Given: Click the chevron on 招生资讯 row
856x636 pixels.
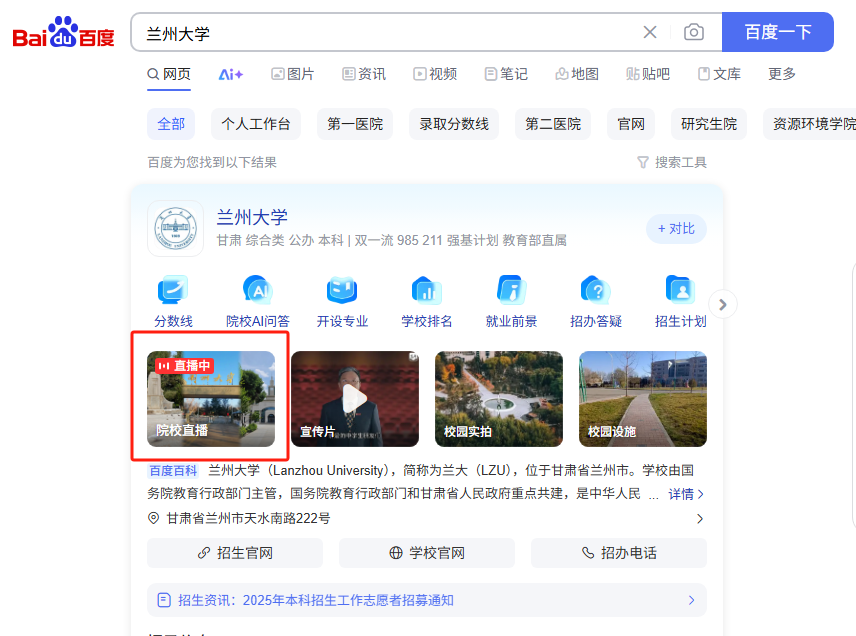Looking at the screenshot, I should pyautogui.click(x=692, y=601).
